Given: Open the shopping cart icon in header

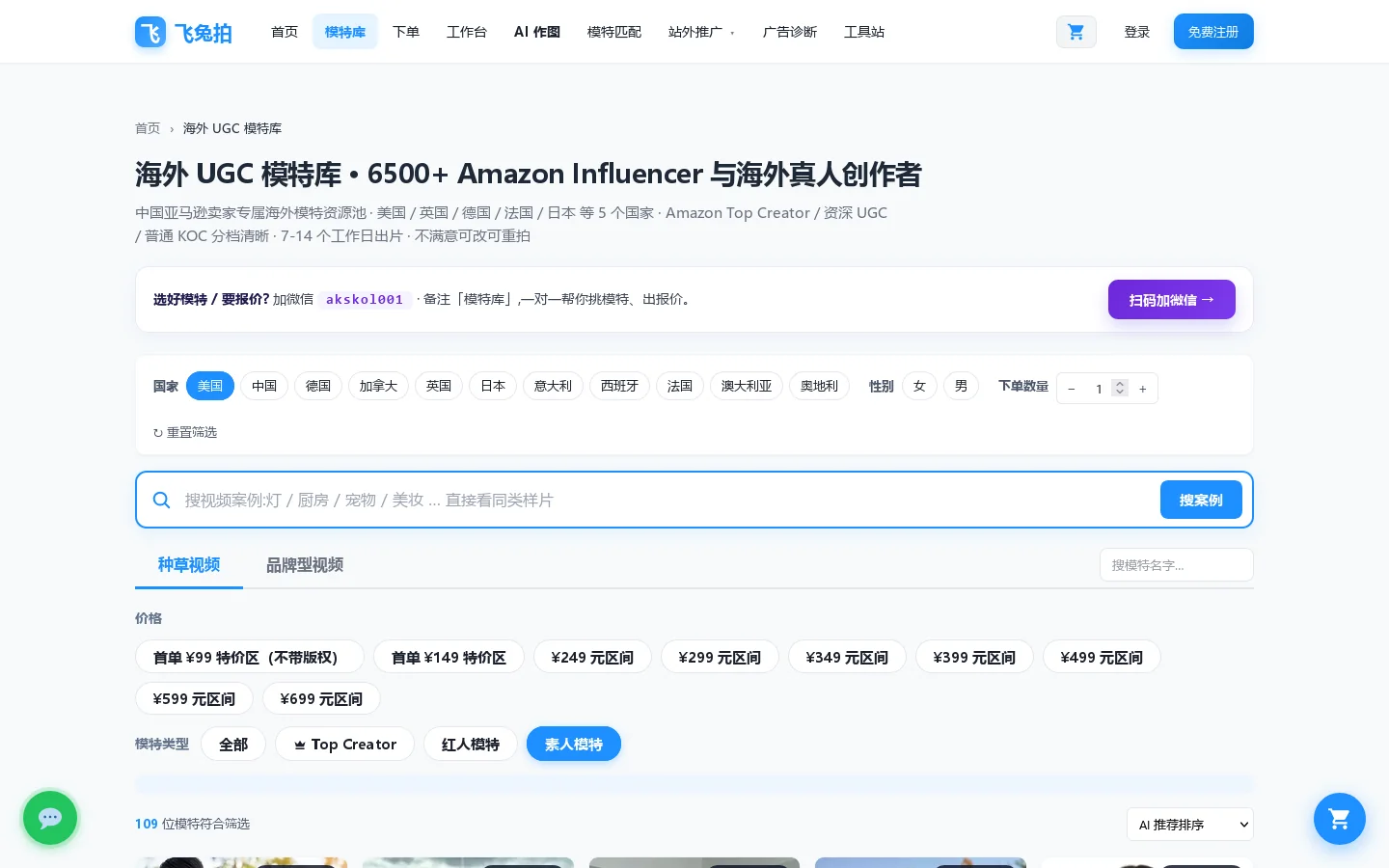Looking at the screenshot, I should pyautogui.click(x=1076, y=32).
